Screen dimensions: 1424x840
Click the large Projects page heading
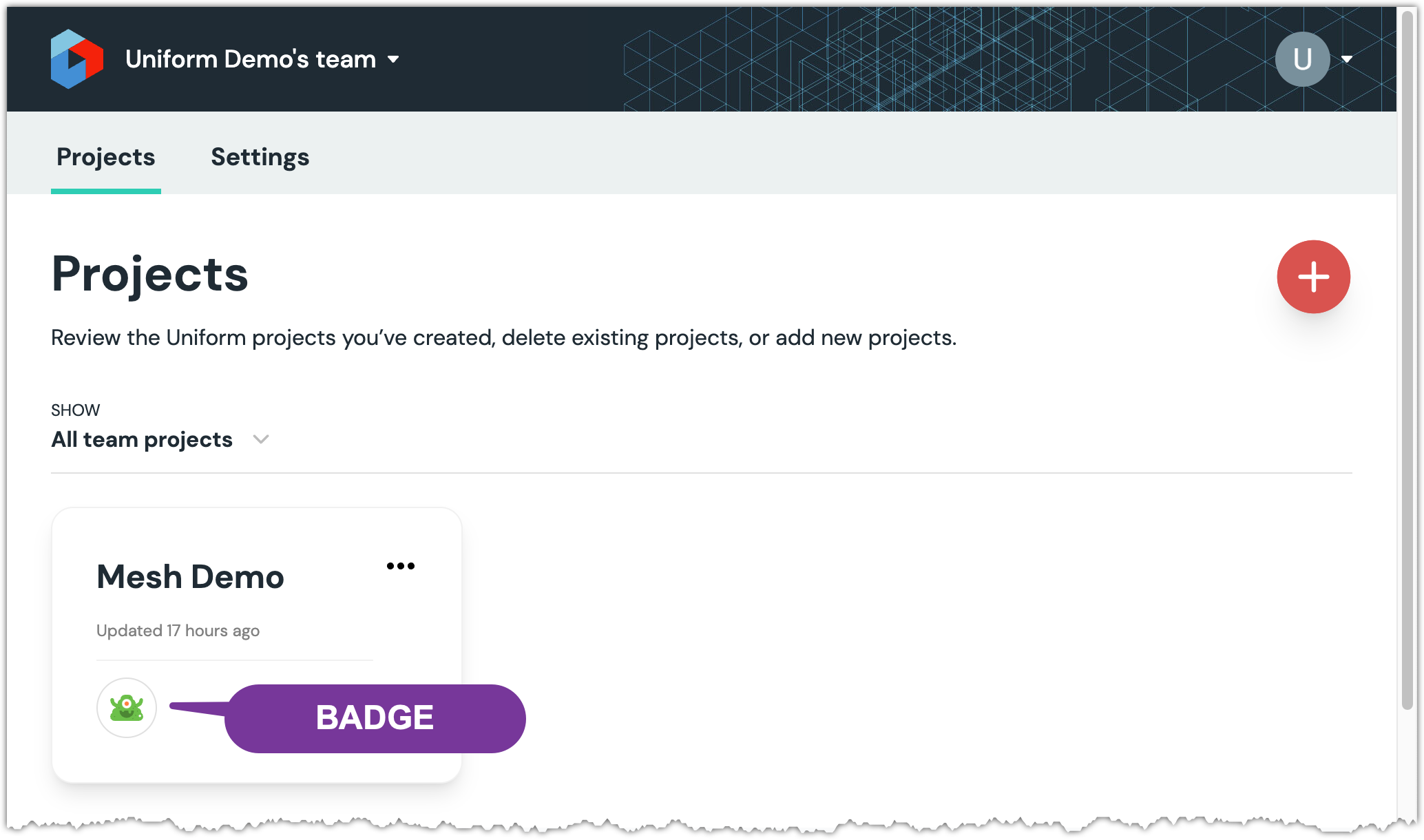click(149, 274)
